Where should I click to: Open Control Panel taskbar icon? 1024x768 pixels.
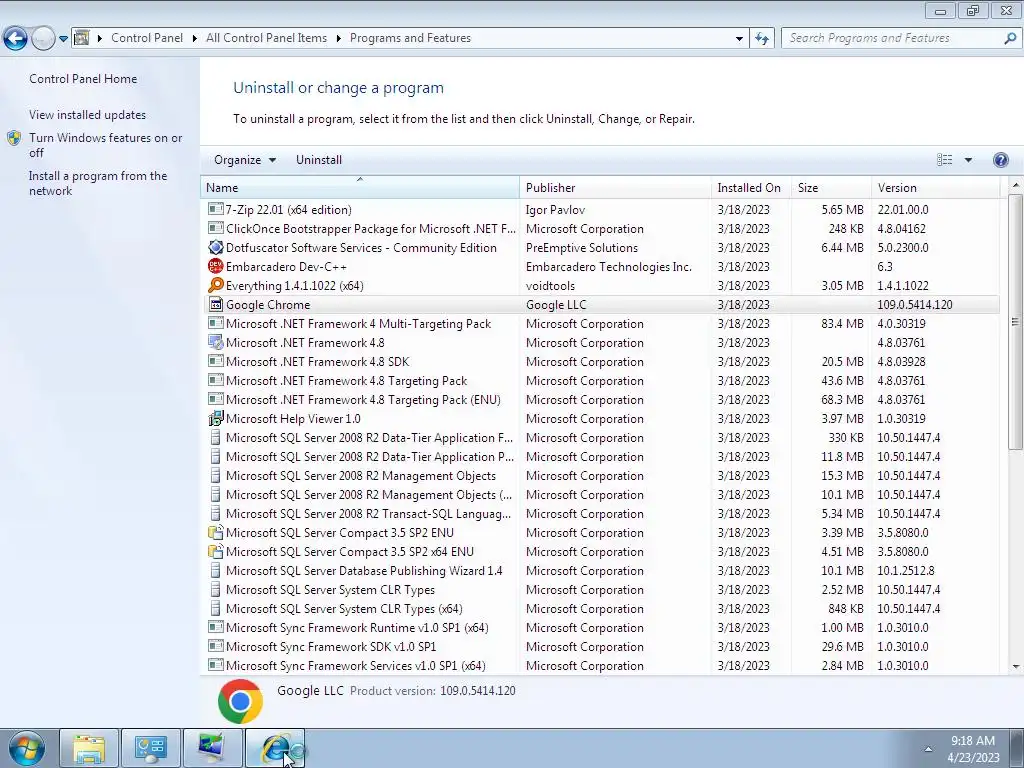[151, 748]
